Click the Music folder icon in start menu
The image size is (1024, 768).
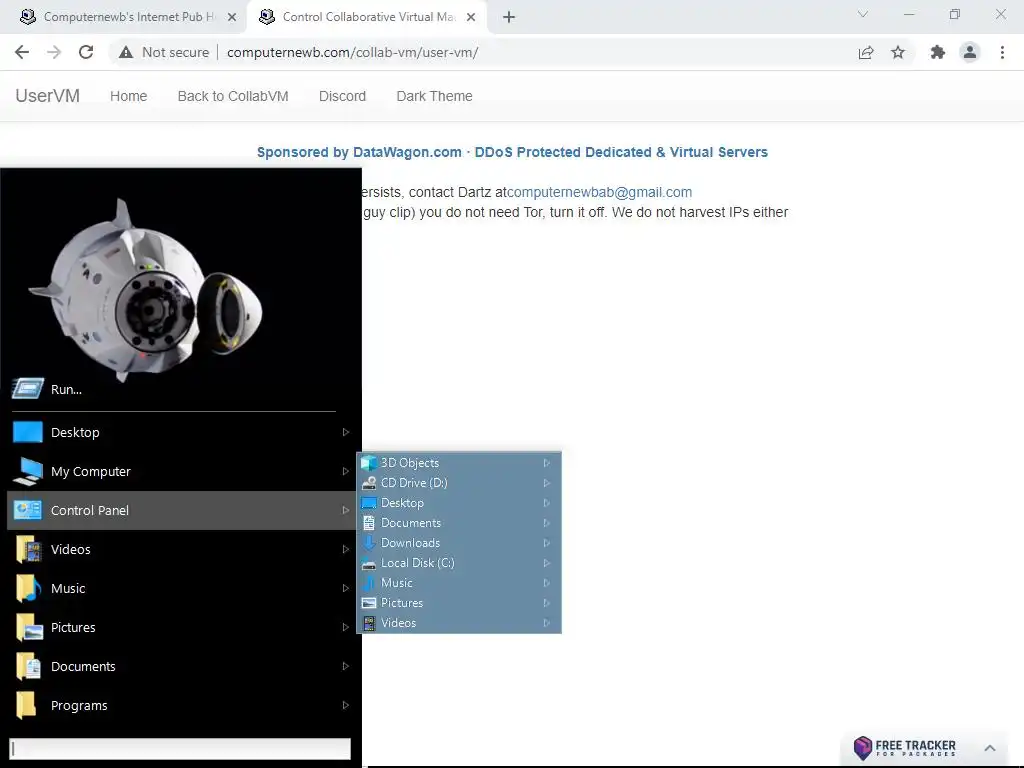[x=28, y=588]
